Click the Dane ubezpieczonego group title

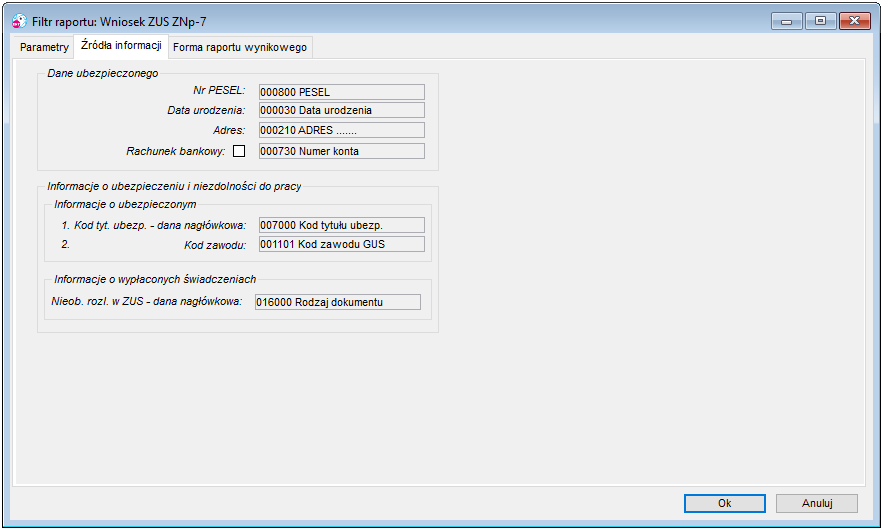102,73
